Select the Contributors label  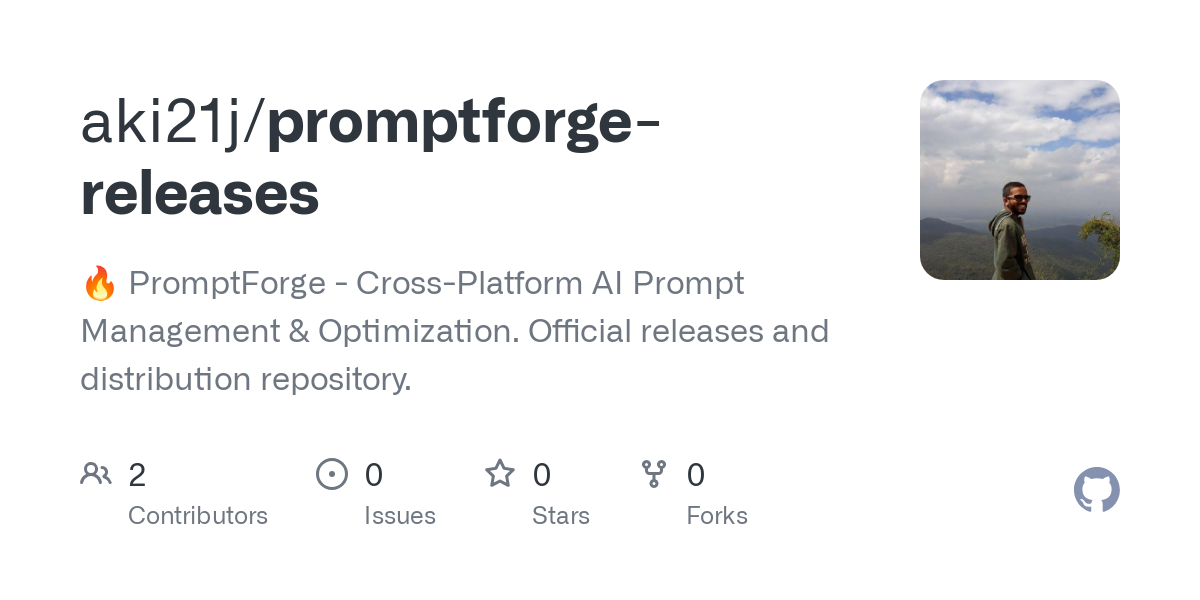(198, 516)
